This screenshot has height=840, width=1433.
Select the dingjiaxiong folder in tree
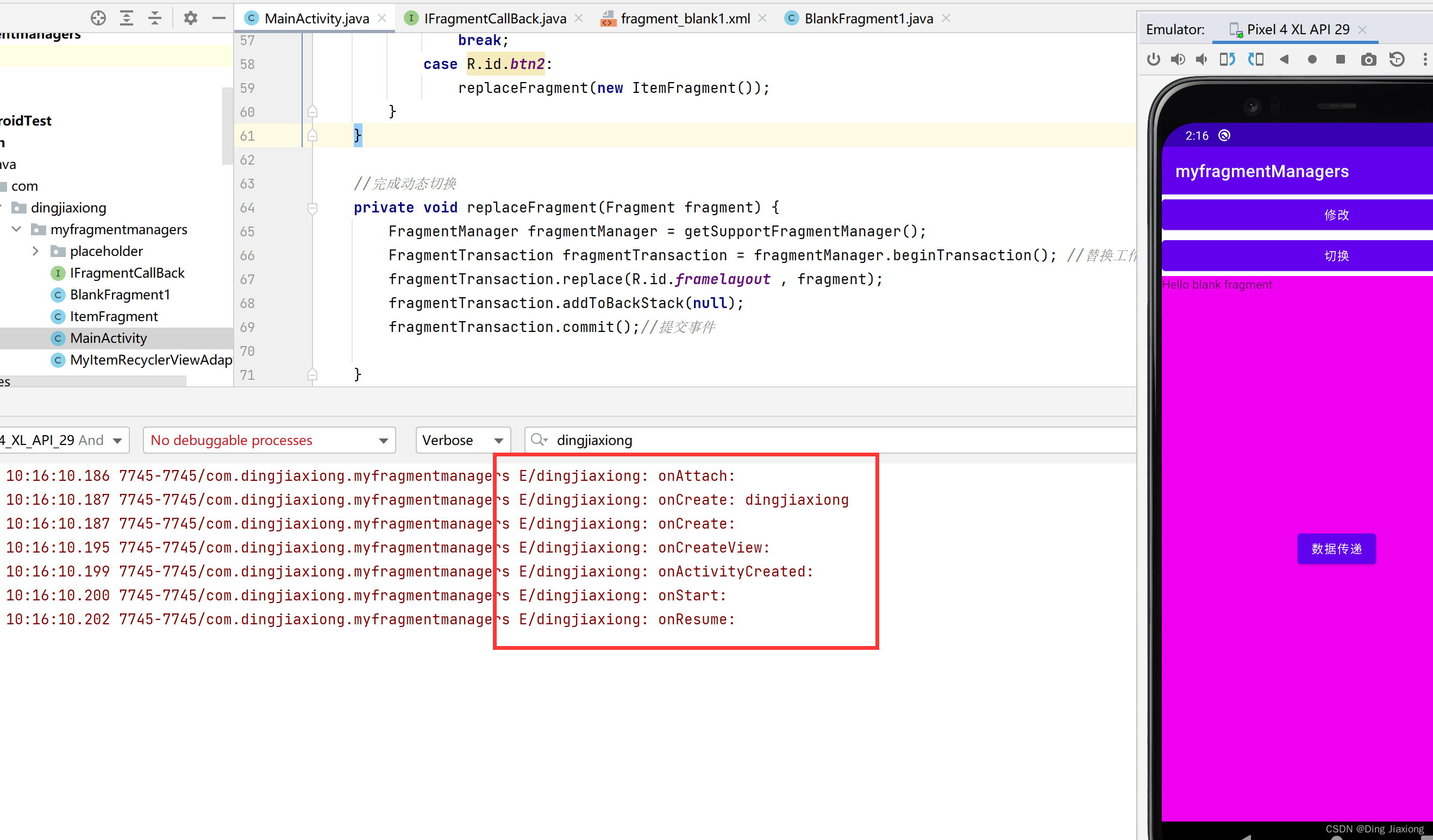point(68,208)
